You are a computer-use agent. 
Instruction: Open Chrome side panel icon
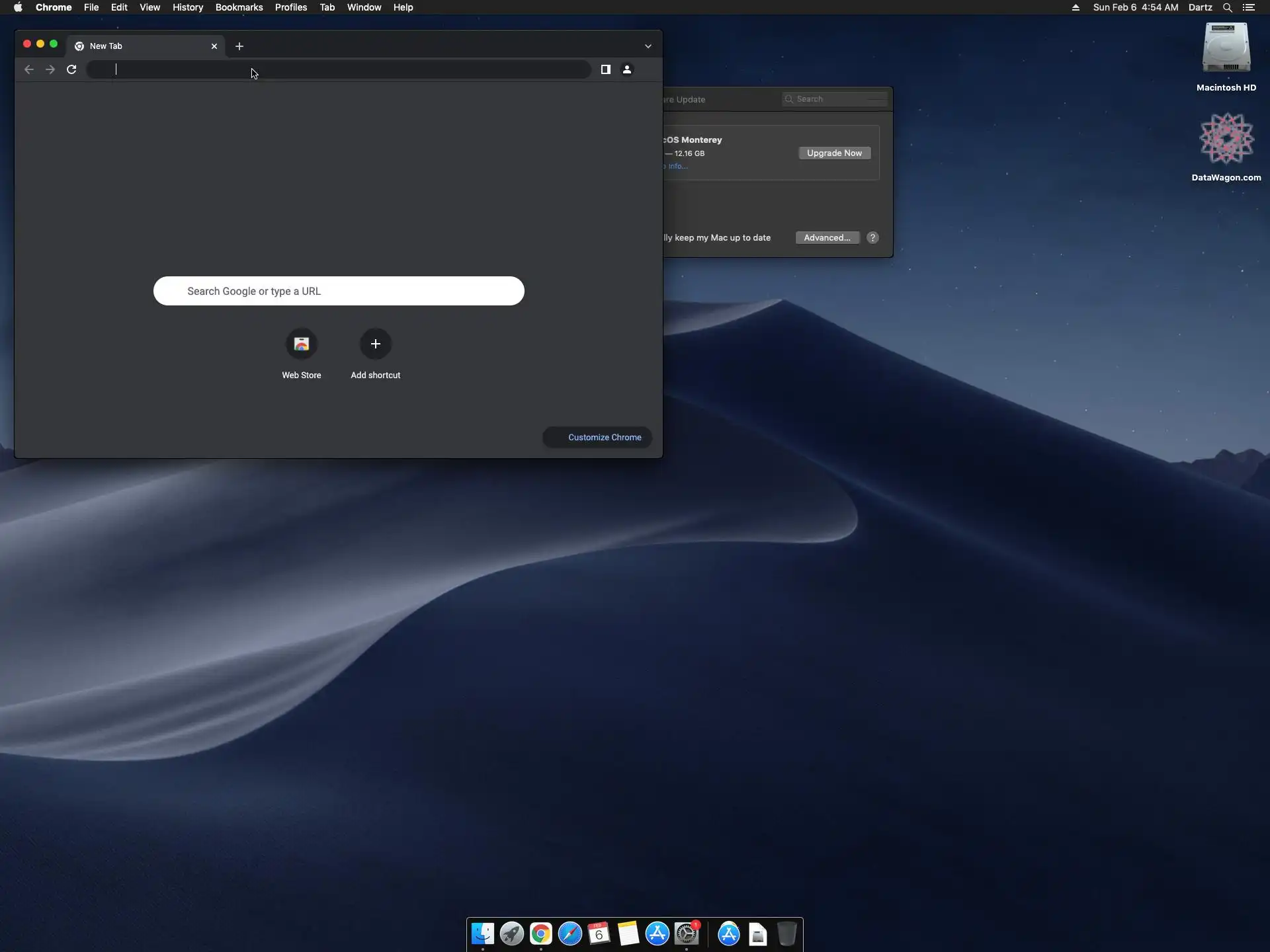coord(605,69)
